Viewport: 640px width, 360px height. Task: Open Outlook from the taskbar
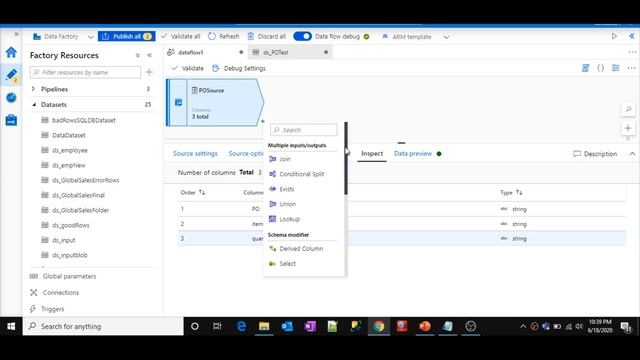coord(287,326)
